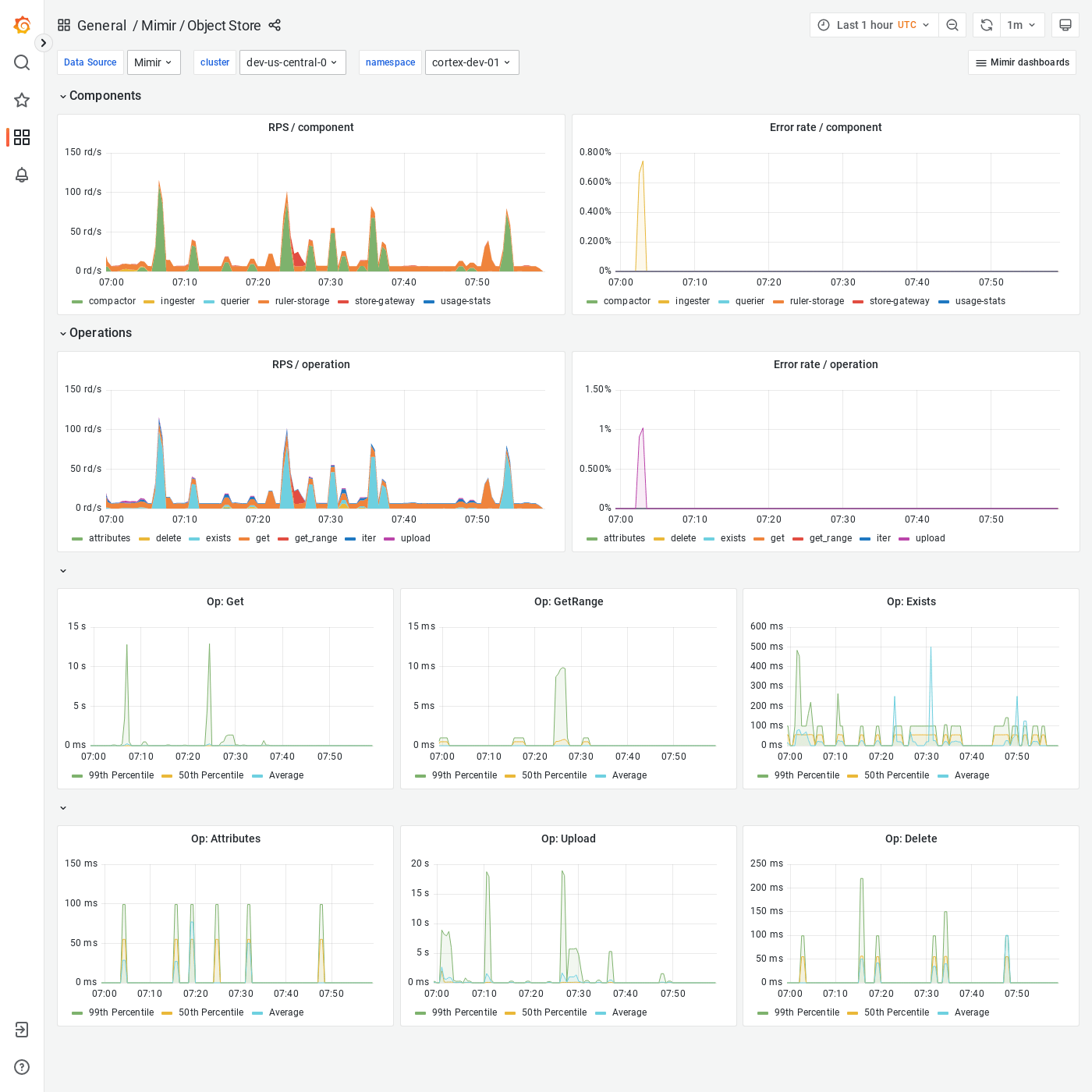1092x1092 pixels.
Task: Toggle 99th Percentile in Op: Get legend
Action: pyautogui.click(x=121, y=775)
